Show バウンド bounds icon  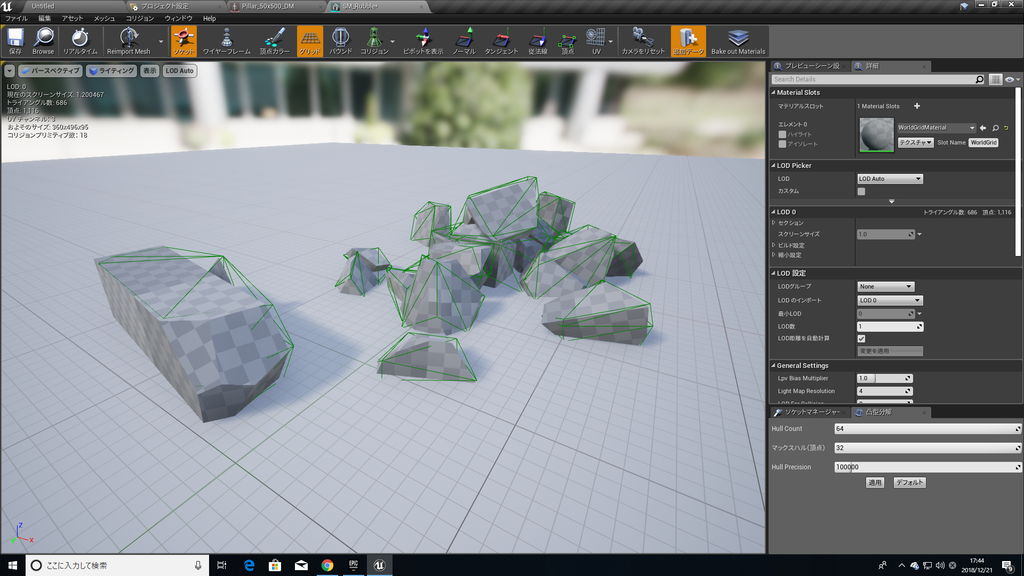[x=340, y=41]
